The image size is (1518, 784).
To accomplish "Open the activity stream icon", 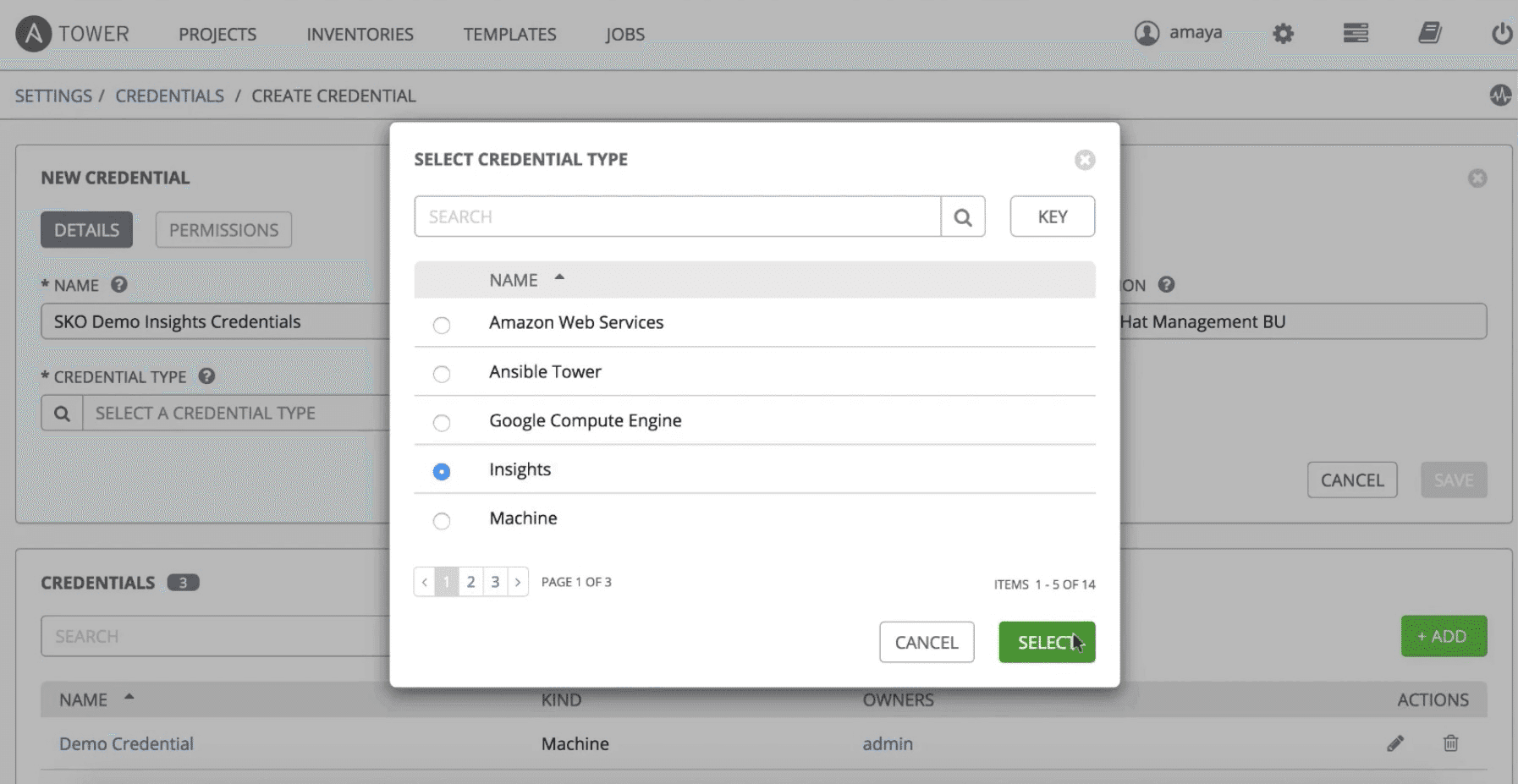I will [1500, 96].
